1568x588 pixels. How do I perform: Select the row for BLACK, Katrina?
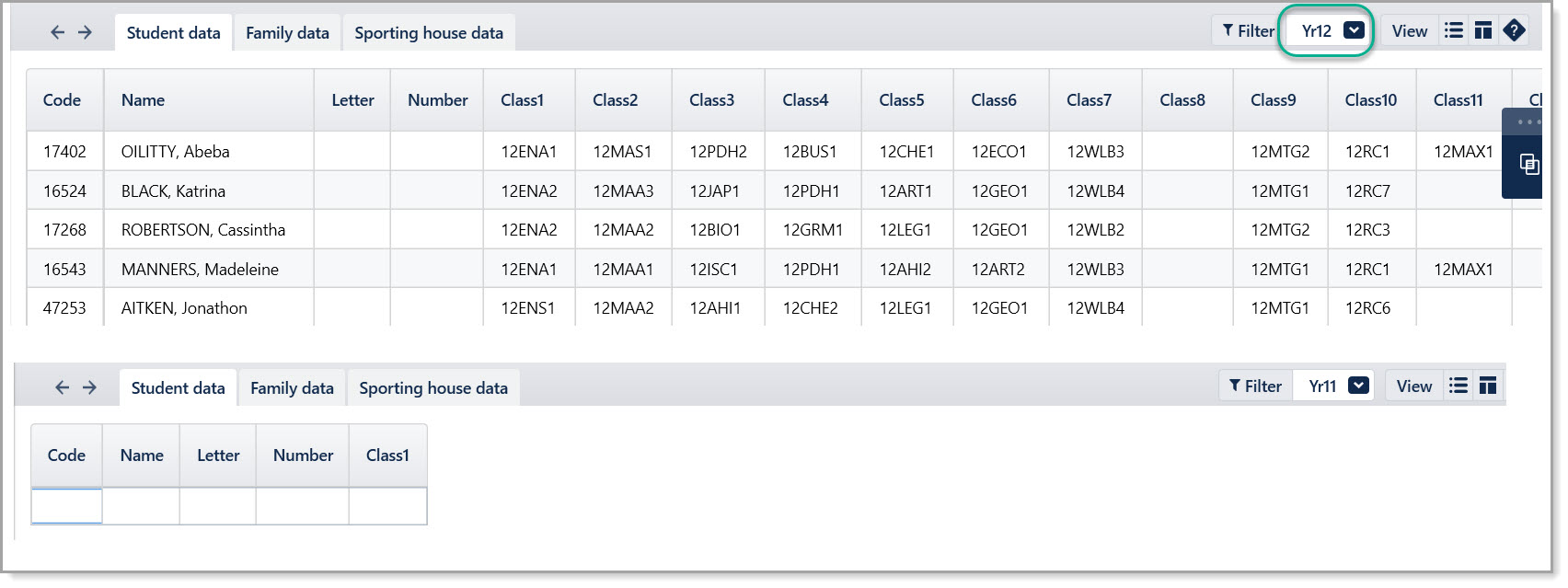(x=783, y=190)
